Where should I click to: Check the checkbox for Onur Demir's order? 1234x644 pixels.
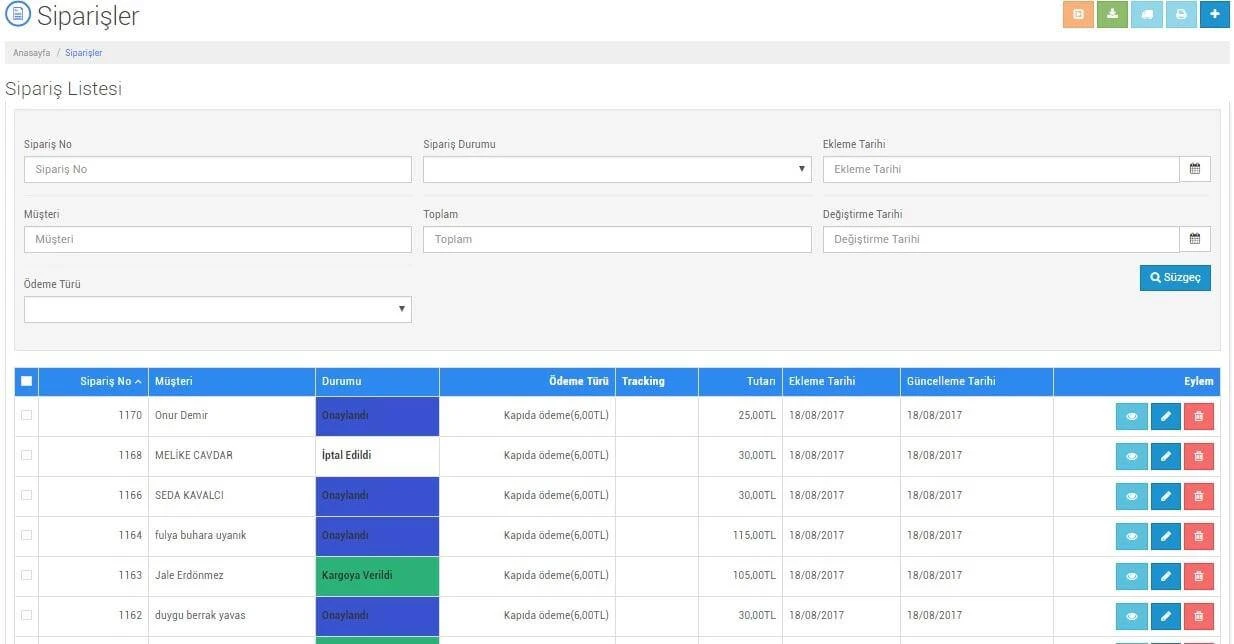tap(26, 415)
